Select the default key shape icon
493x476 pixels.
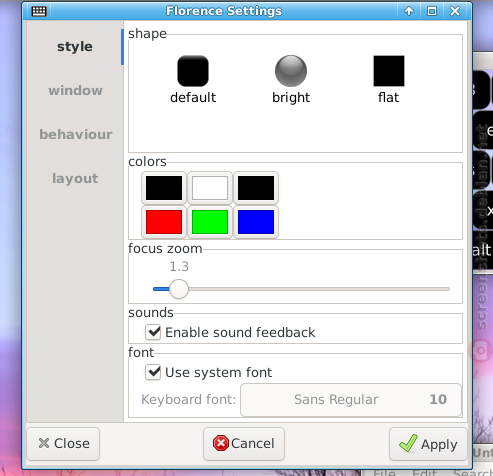193,71
